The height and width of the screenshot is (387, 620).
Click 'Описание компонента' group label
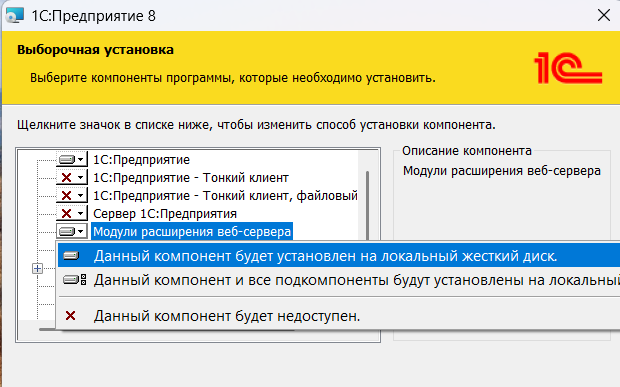tap(467, 151)
